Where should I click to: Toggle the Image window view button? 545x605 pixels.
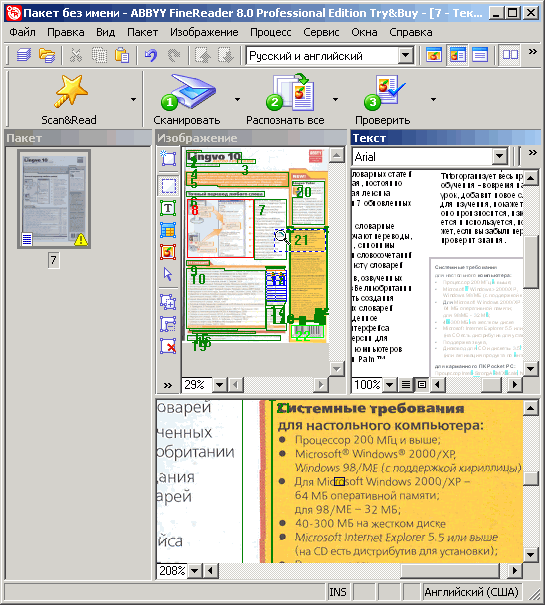click(434, 55)
